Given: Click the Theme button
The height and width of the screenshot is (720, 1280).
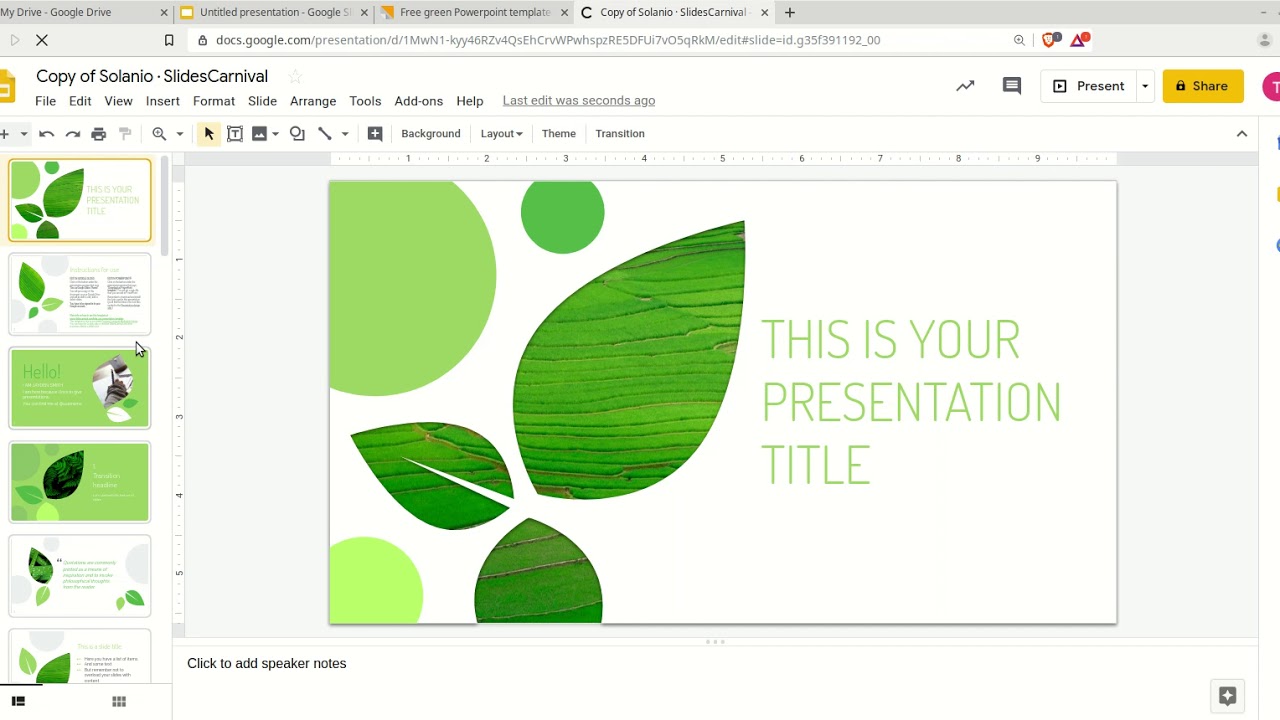Looking at the screenshot, I should tap(559, 134).
